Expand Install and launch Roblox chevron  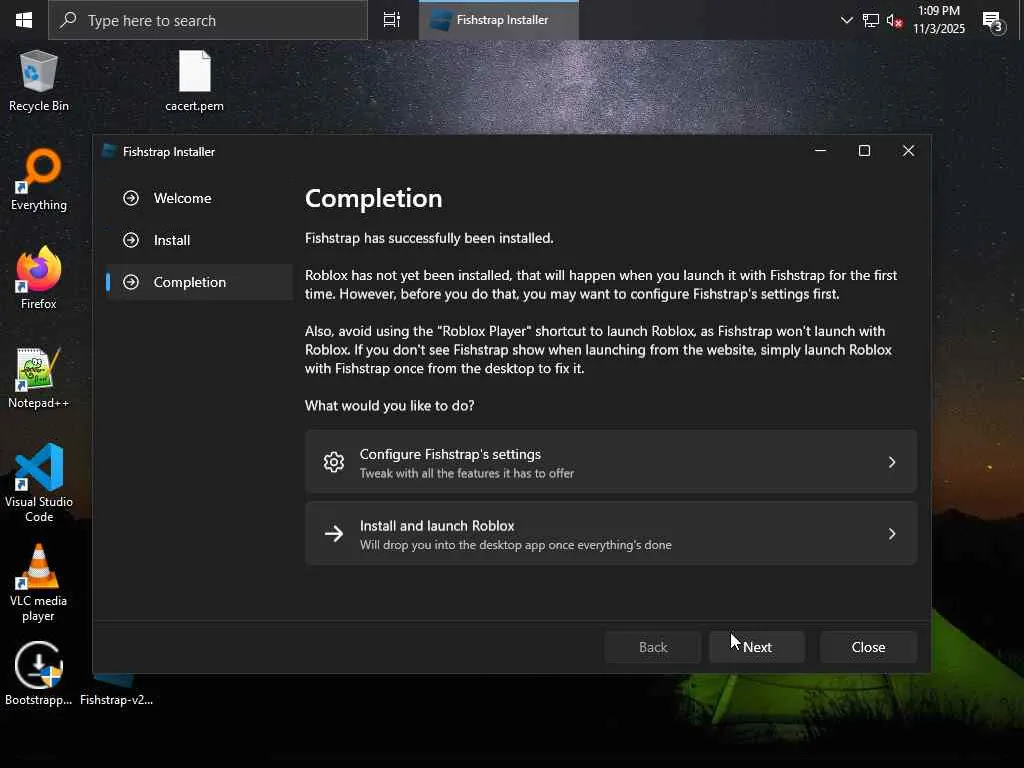[892, 534]
